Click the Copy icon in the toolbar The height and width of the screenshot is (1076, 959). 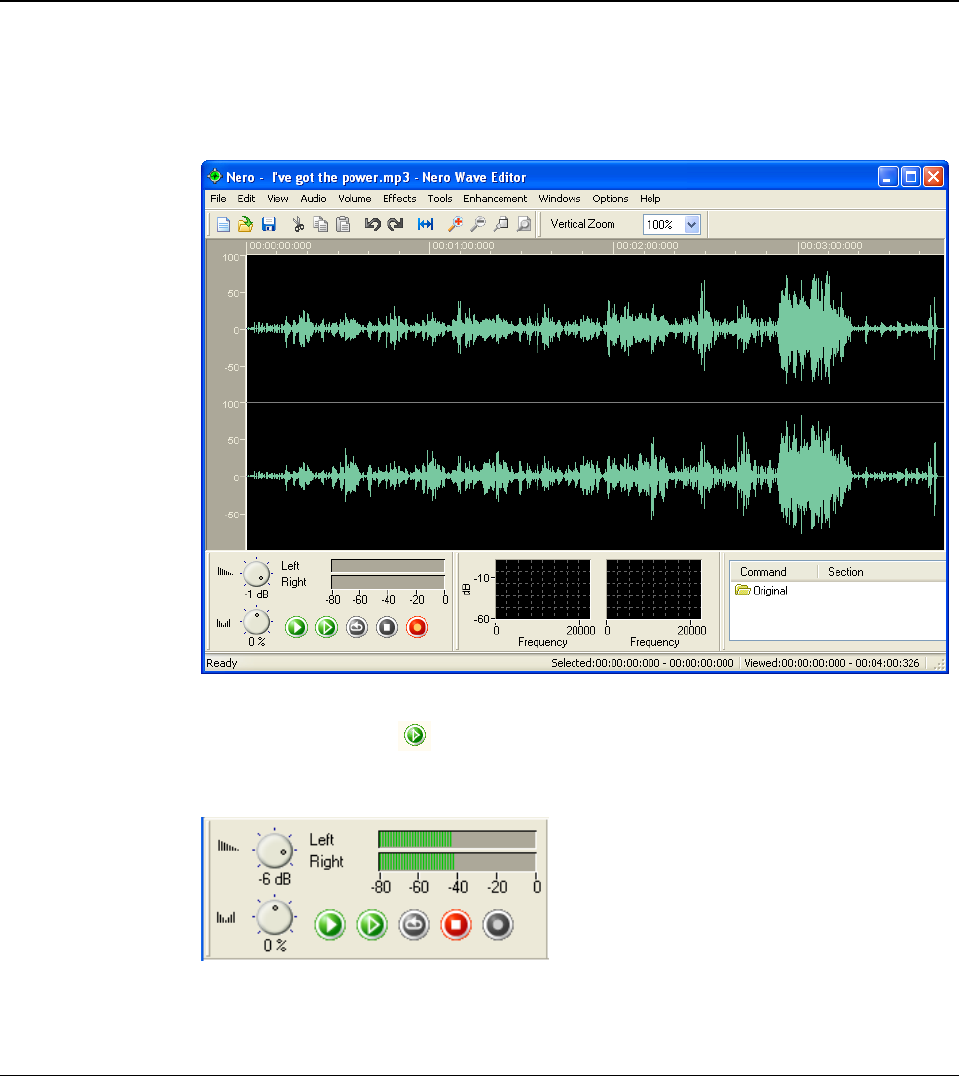click(x=320, y=224)
